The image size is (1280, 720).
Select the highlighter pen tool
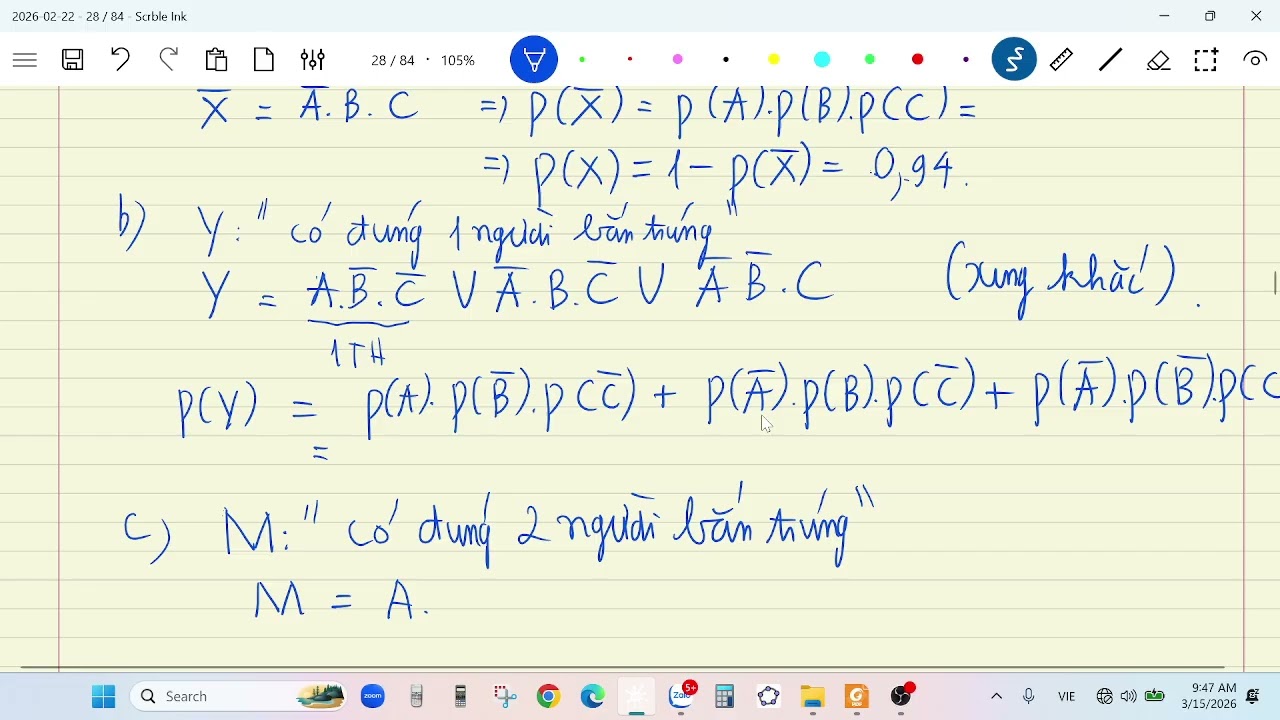coord(534,60)
